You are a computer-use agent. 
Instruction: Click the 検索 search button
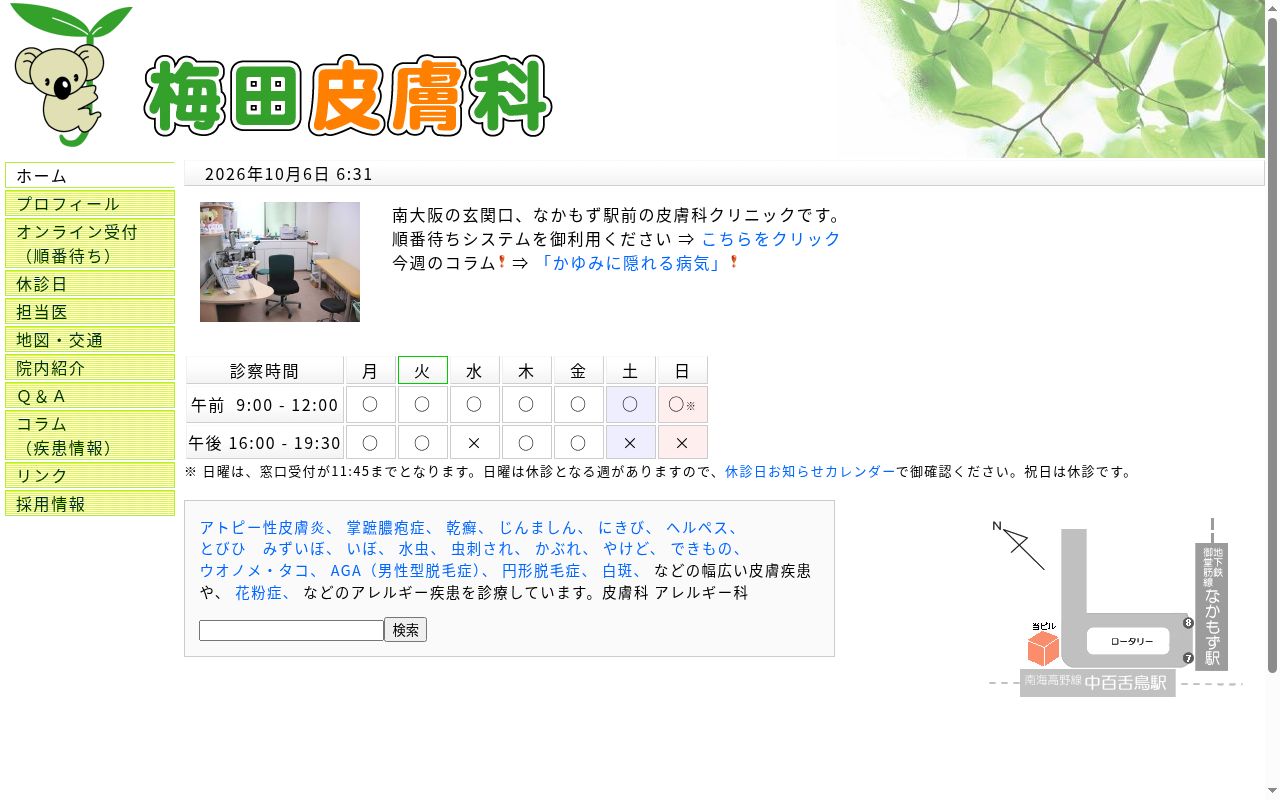coord(405,630)
